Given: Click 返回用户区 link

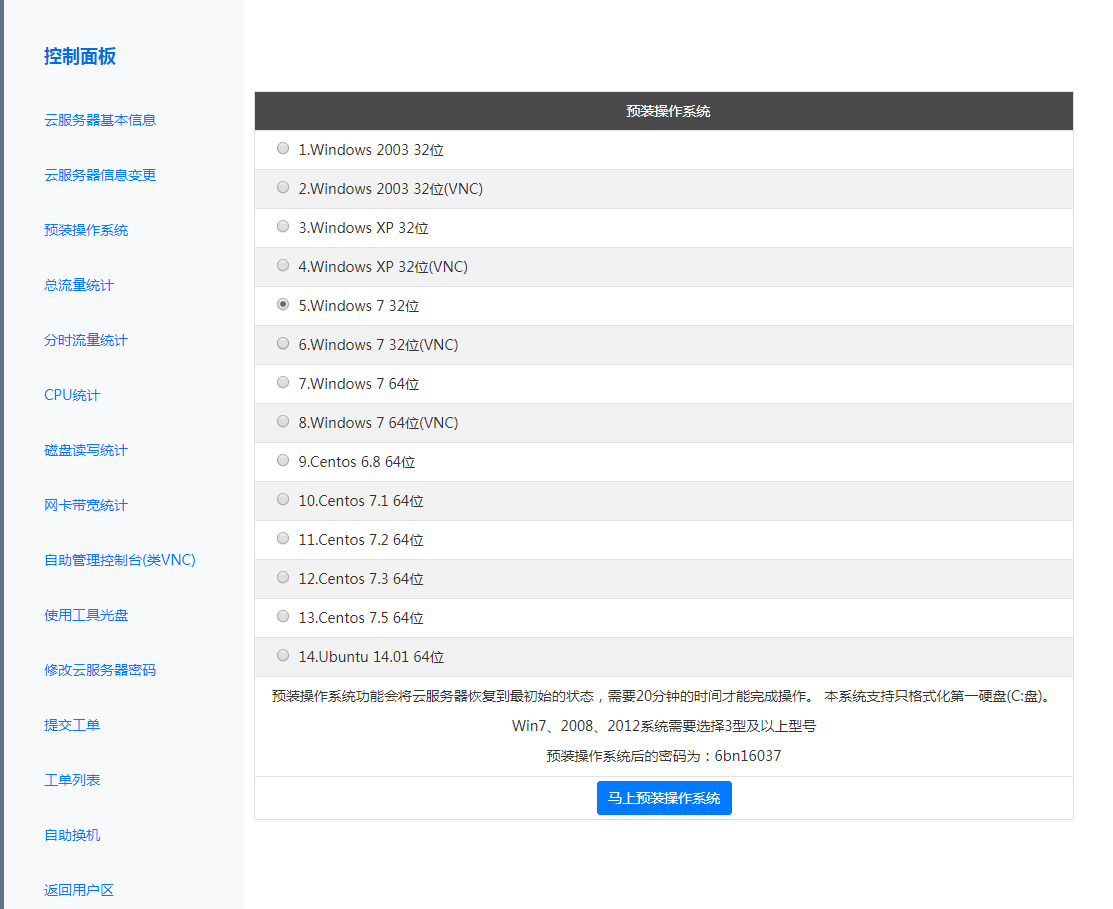Looking at the screenshot, I should pyautogui.click(x=79, y=890).
